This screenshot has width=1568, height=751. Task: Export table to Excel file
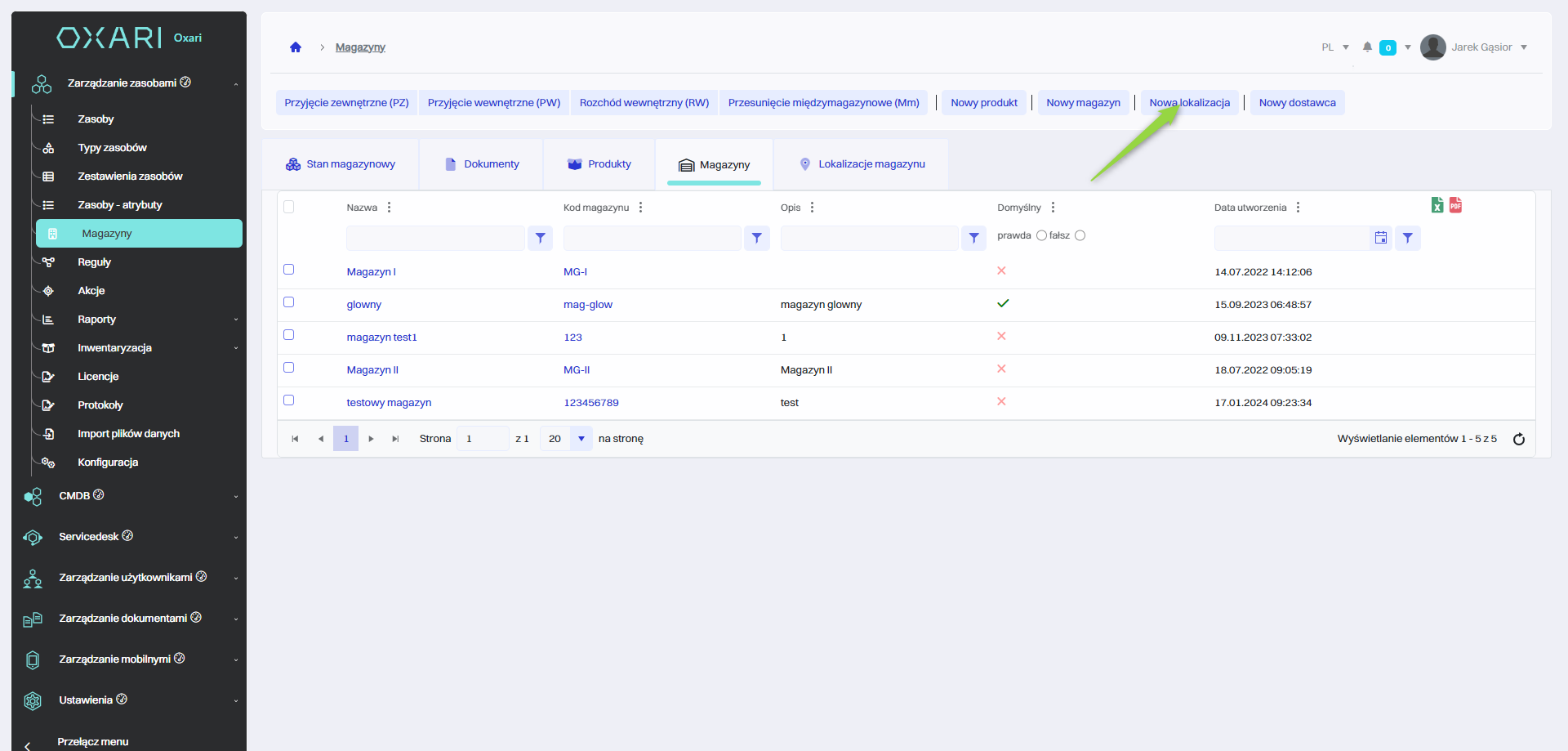click(1437, 205)
